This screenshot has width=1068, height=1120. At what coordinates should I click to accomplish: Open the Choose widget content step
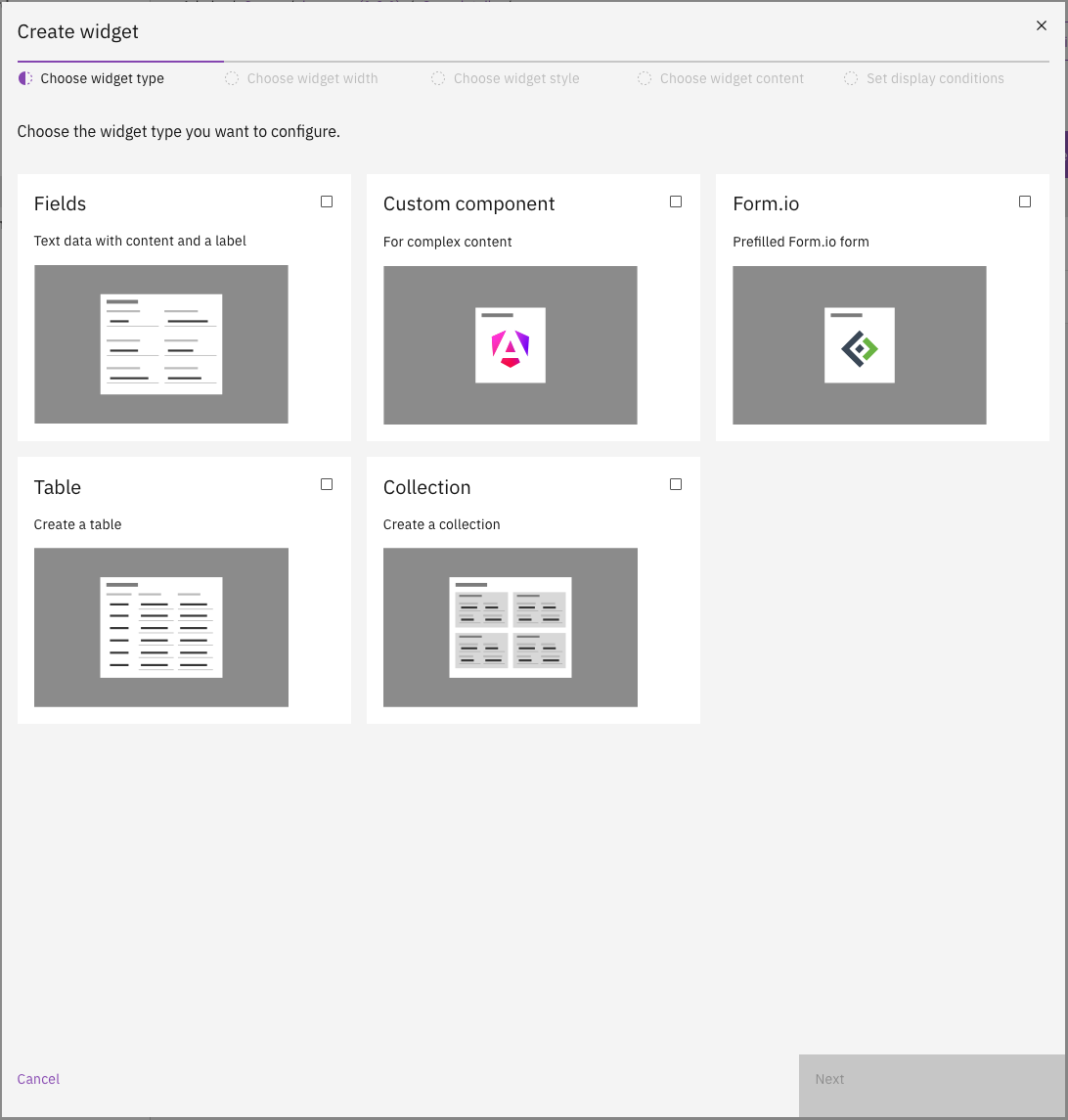(732, 78)
